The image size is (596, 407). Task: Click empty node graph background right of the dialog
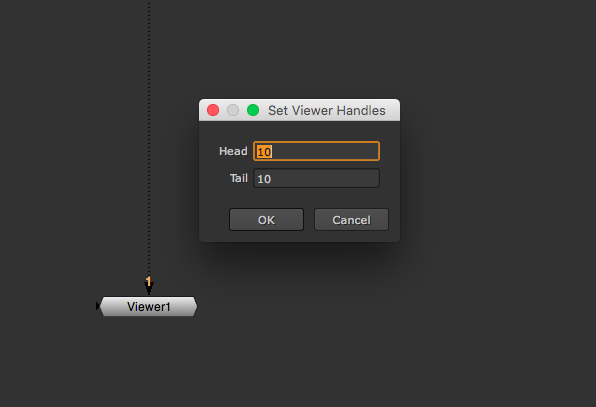[494, 171]
